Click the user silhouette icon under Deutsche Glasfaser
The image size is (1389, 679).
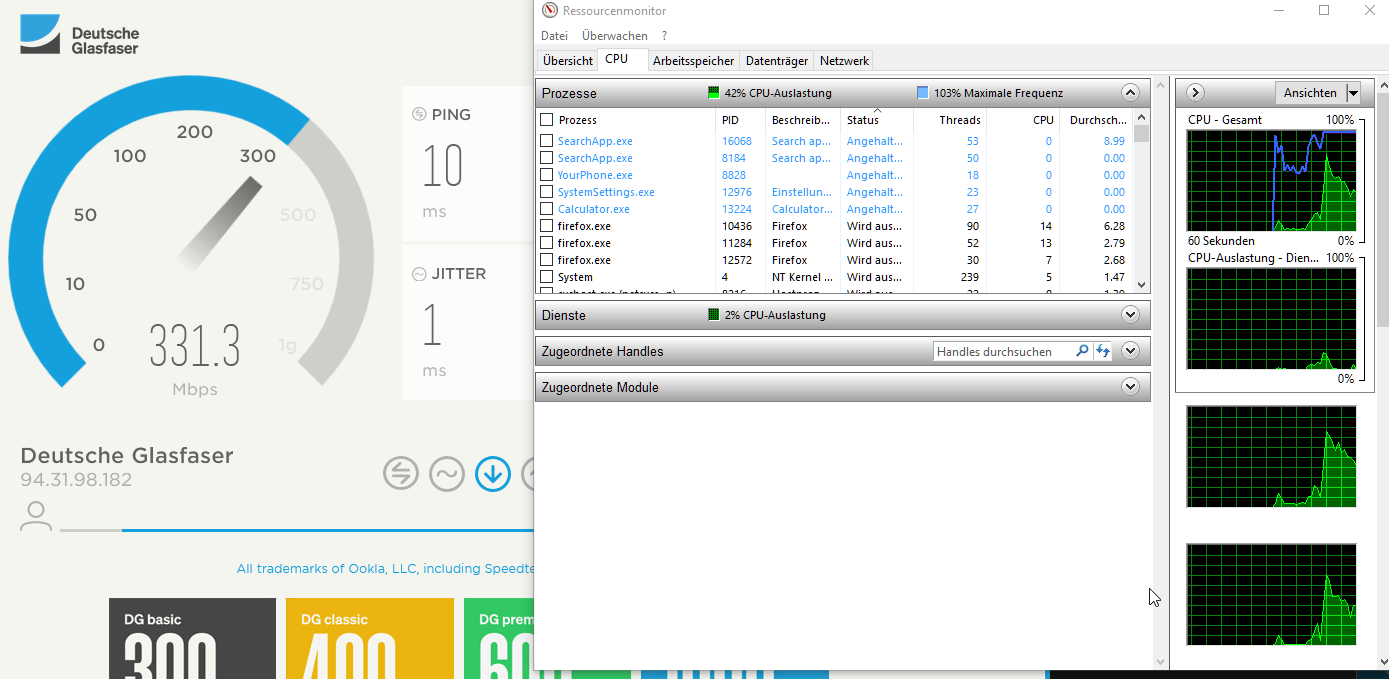click(36, 516)
